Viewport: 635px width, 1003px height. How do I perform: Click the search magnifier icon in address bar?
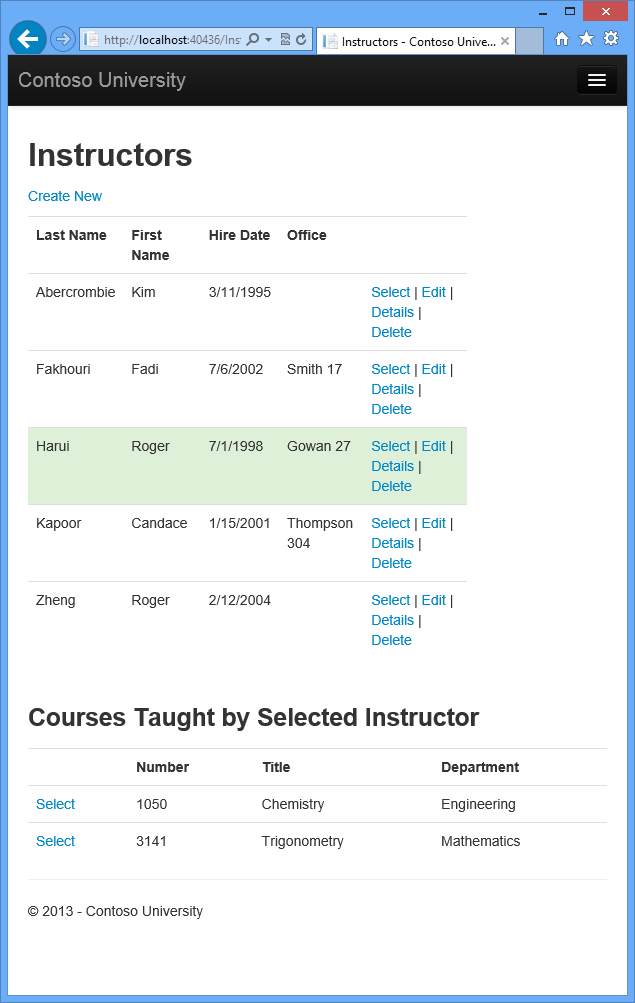(x=252, y=40)
